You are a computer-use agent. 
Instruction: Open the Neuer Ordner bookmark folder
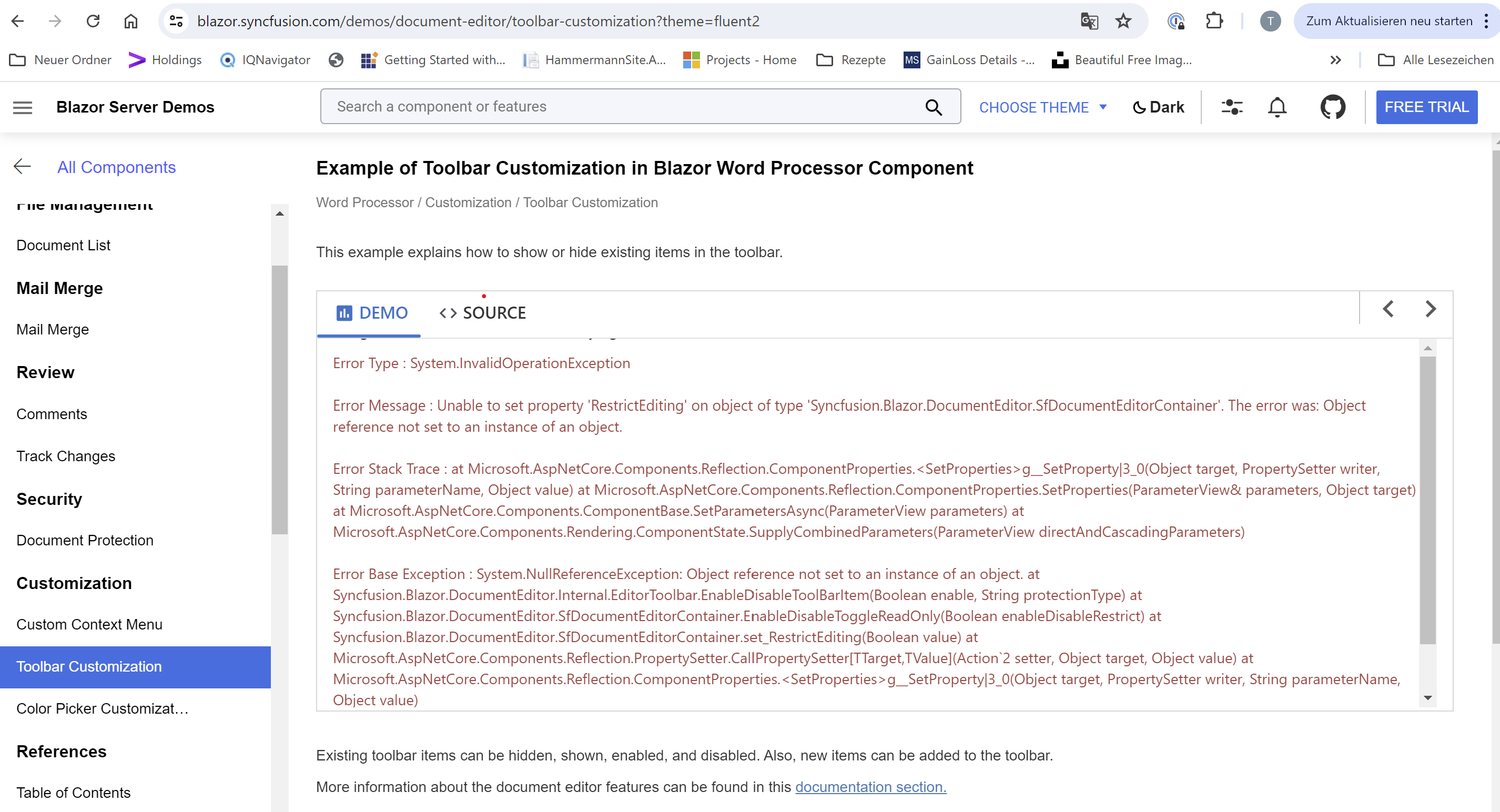[x=60, y=60]
